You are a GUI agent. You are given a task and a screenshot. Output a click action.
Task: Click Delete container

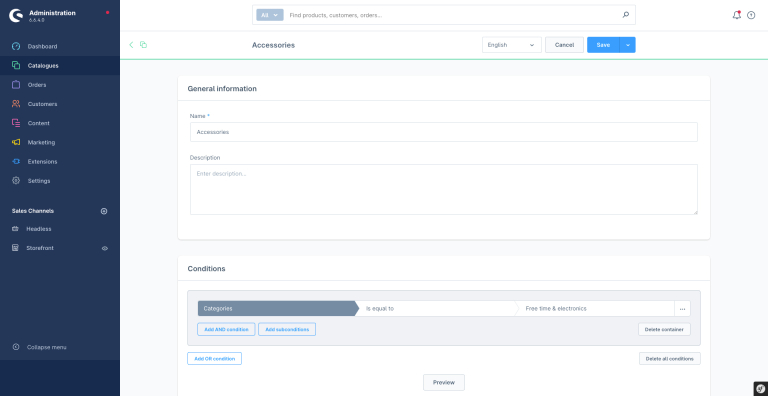coord(664,329)
